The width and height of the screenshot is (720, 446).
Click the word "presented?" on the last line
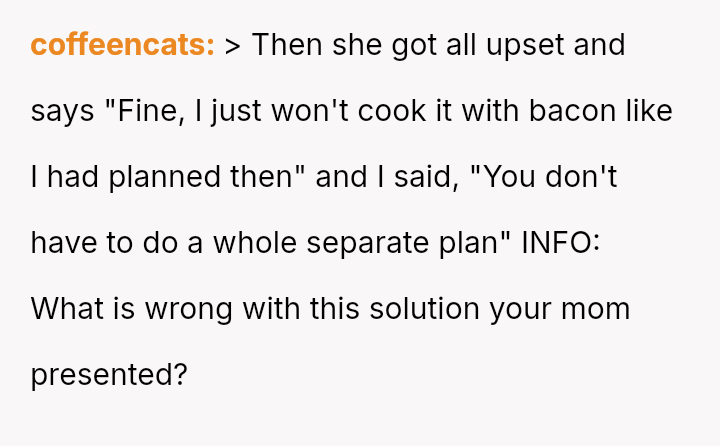tap(109, 375)
